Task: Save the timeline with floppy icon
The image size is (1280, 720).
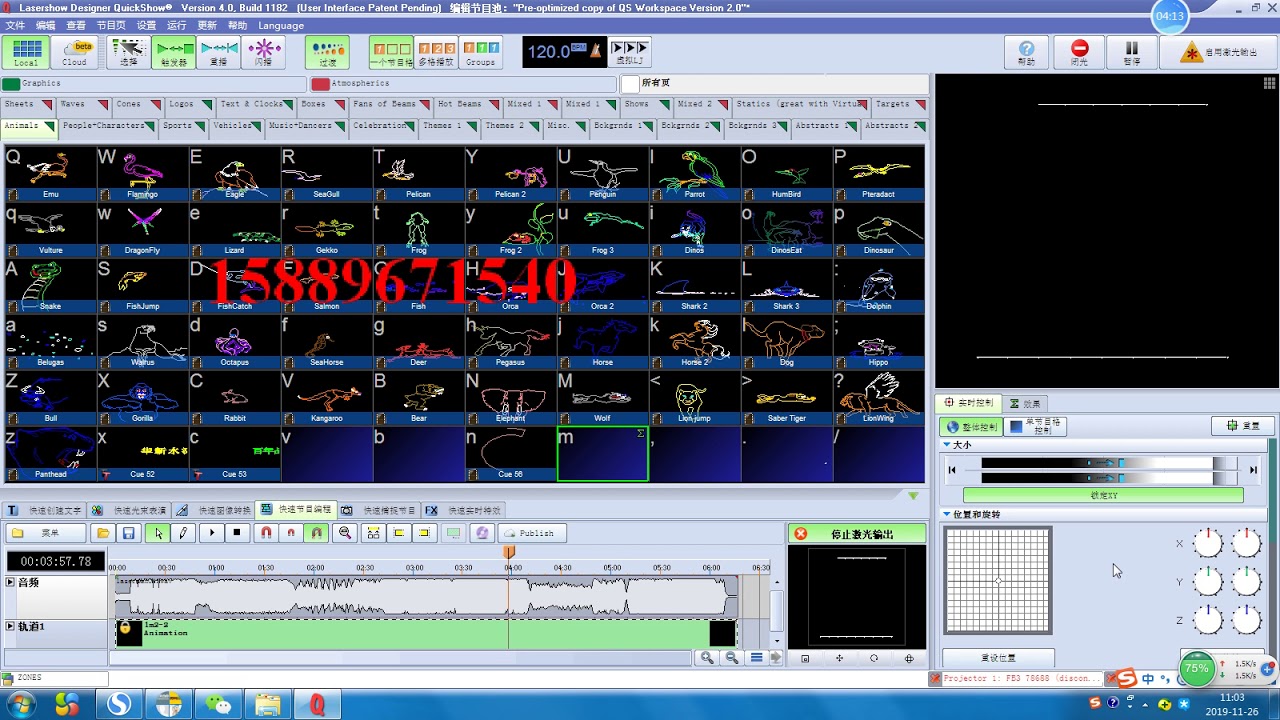Action: point(128,533)
